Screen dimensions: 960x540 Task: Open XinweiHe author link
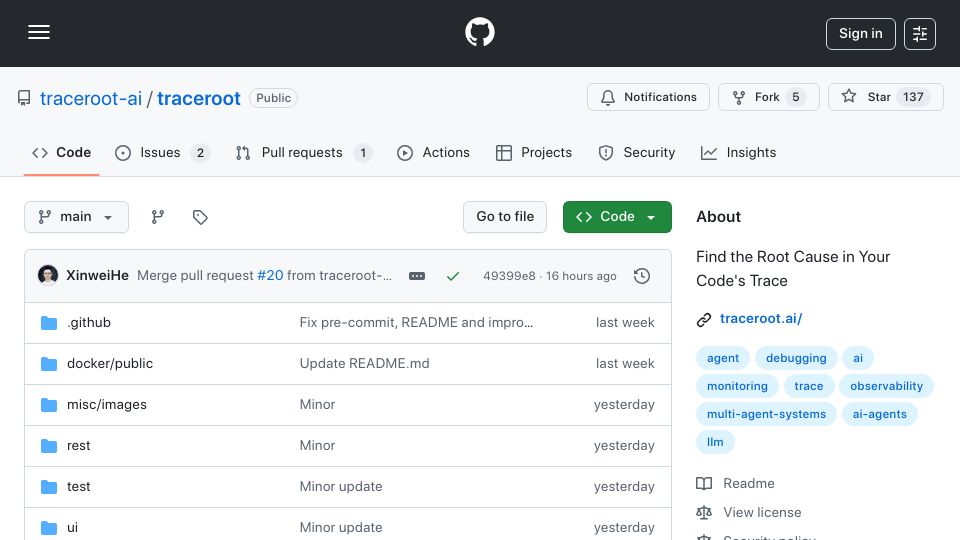pyautogui.click(x=97, y=276)
